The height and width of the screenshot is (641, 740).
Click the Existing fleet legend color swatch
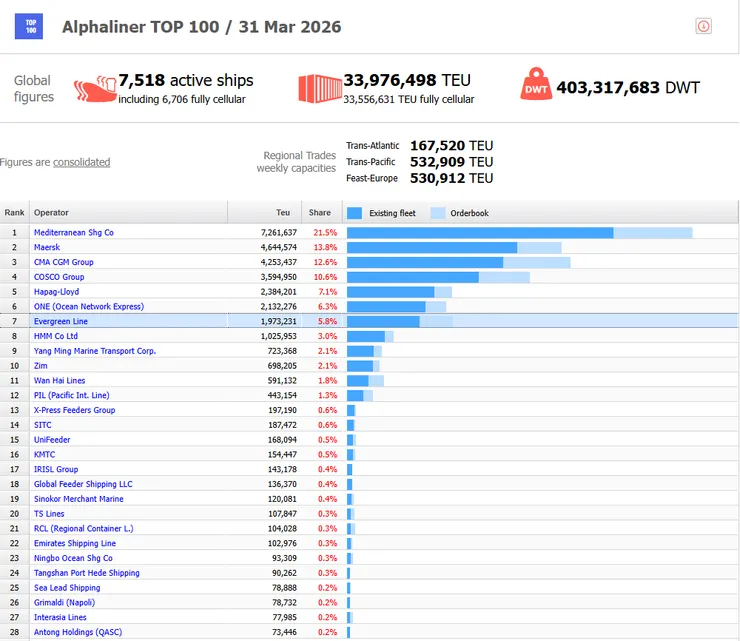(x=354, y=213)
